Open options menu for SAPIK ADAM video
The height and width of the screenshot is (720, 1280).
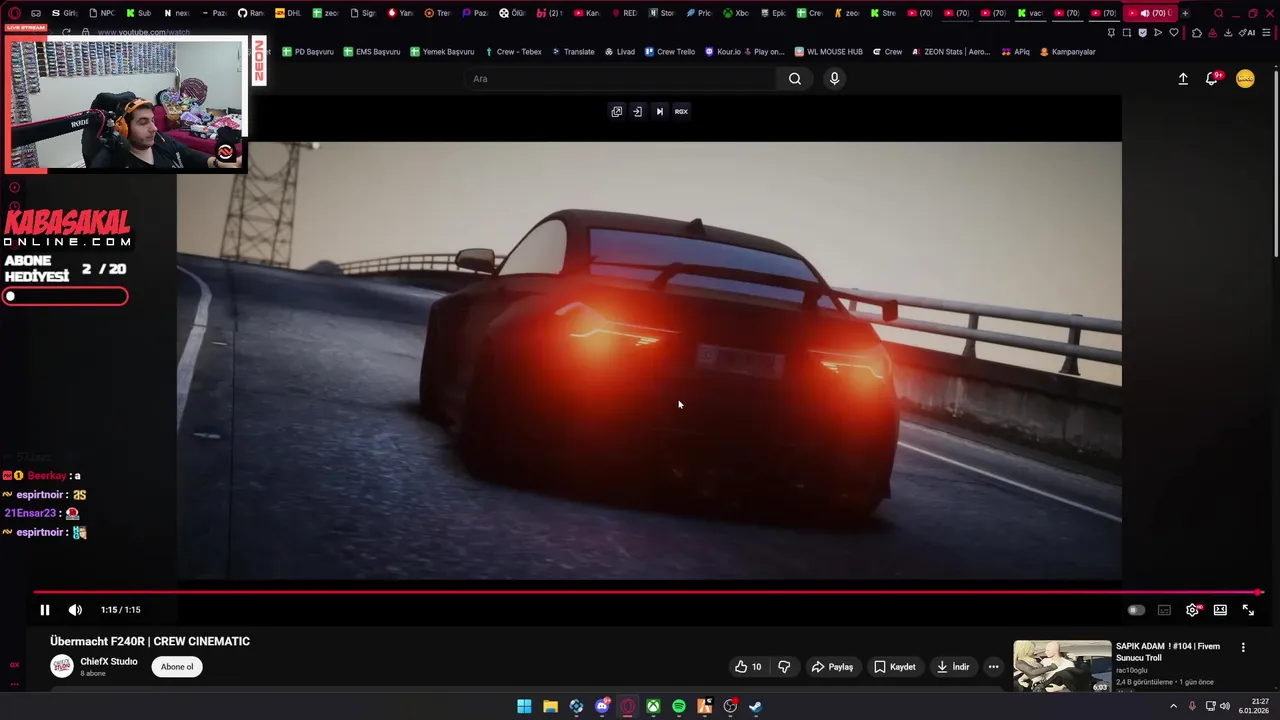pyautogui.click(x=1243, y=647)
